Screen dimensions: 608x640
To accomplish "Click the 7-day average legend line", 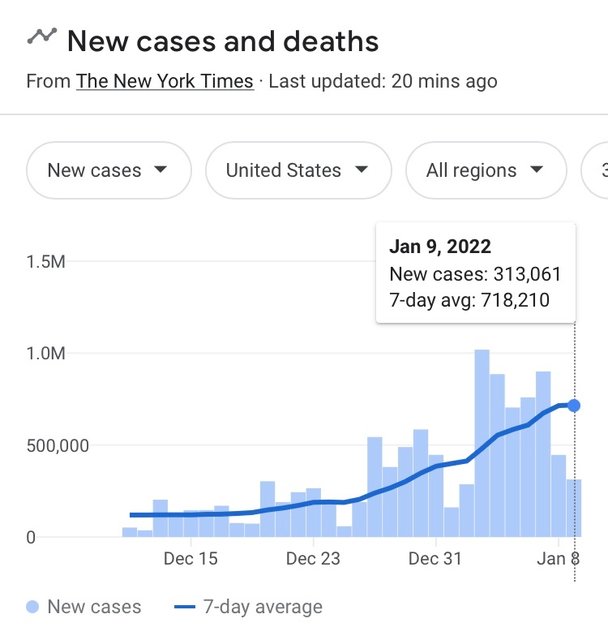I will pyautogui.click(x=186, y=607).
